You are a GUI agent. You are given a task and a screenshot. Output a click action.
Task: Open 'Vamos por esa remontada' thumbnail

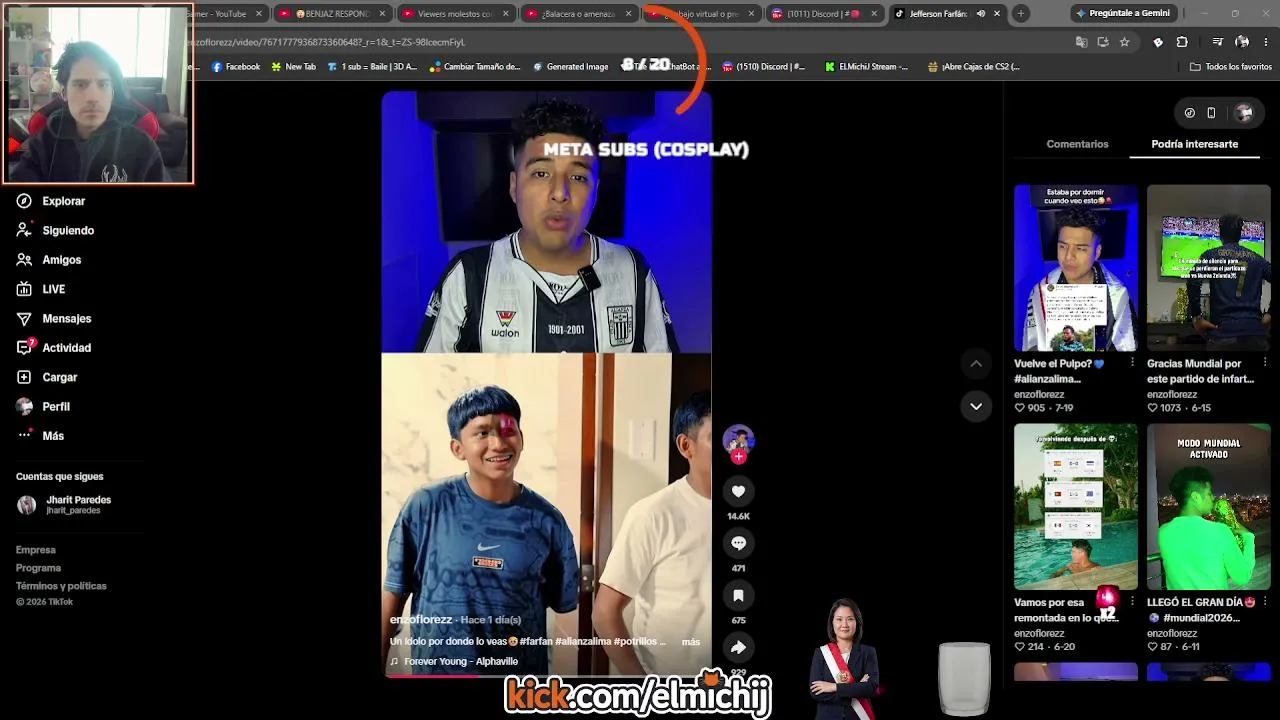click(1075, 507)
